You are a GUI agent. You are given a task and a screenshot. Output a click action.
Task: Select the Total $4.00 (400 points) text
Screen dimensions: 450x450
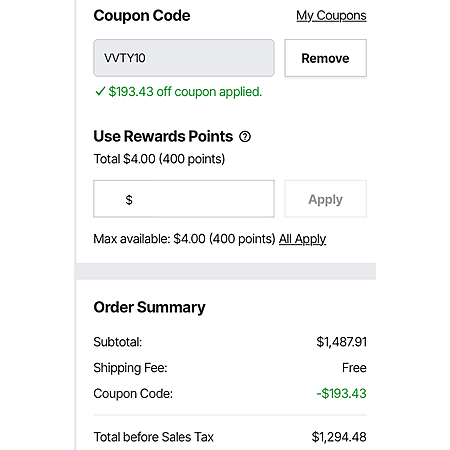tap(159, 159)
